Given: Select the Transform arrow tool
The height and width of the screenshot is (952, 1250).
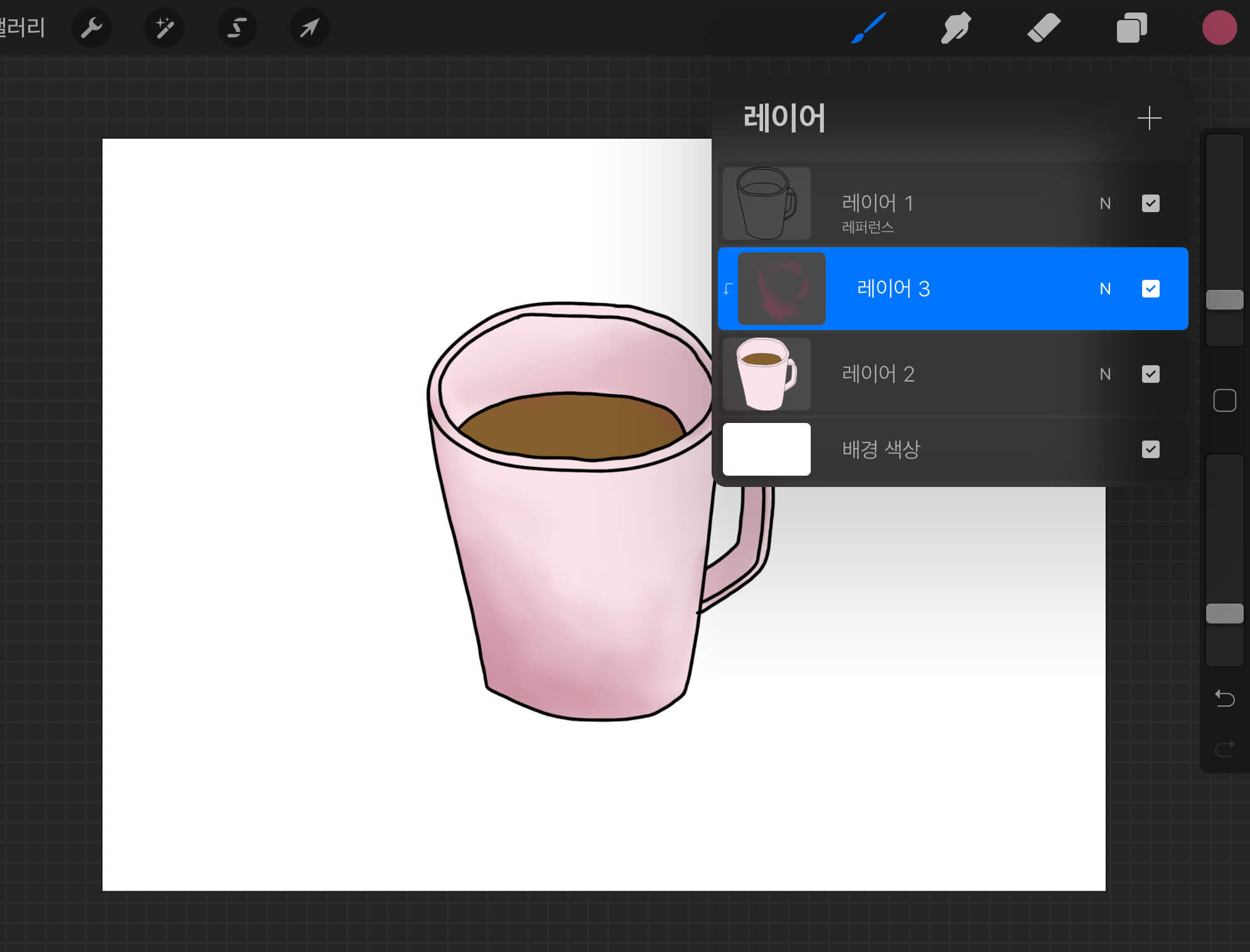Looking at the screenshot, I should pos(309,28).
